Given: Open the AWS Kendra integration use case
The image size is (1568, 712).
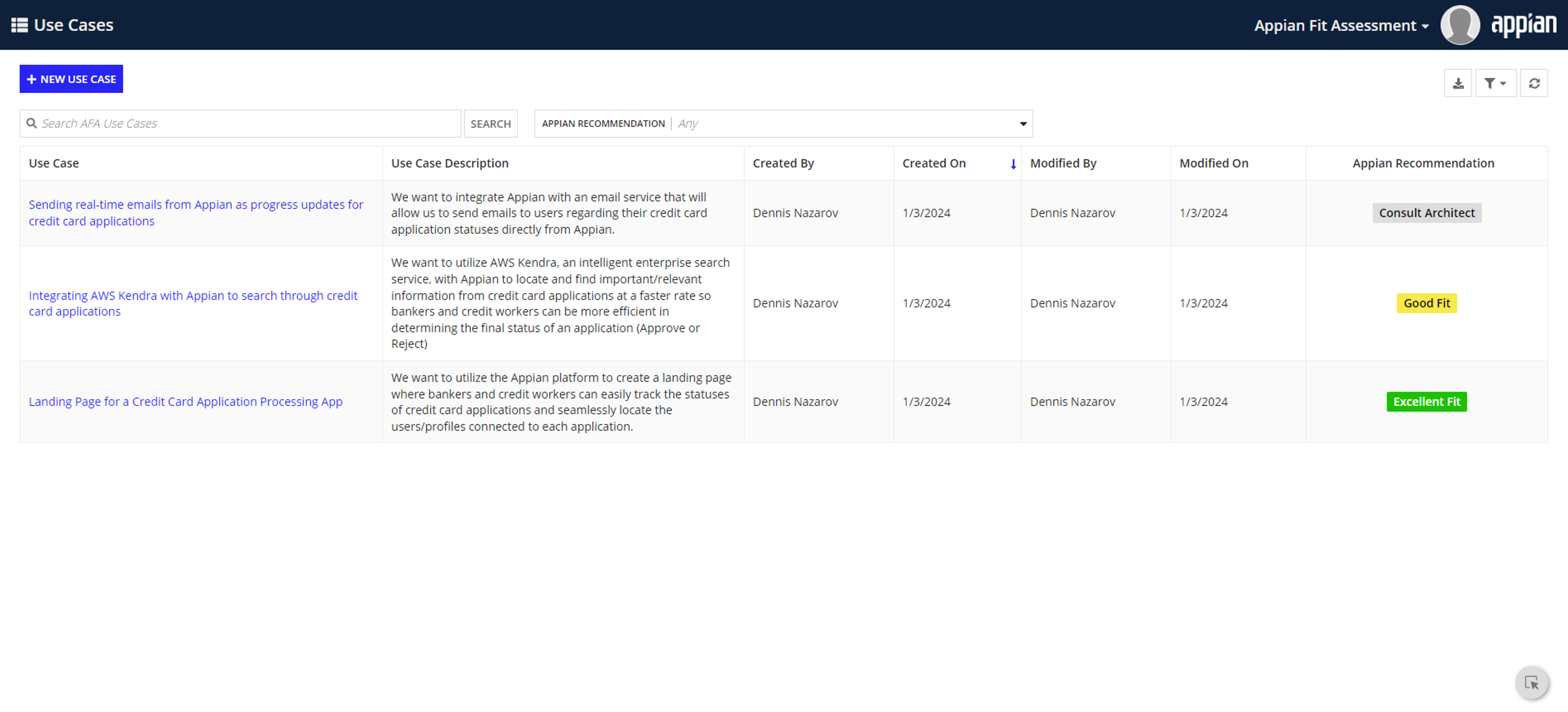Looking at the screenshot, I should 193,304.
